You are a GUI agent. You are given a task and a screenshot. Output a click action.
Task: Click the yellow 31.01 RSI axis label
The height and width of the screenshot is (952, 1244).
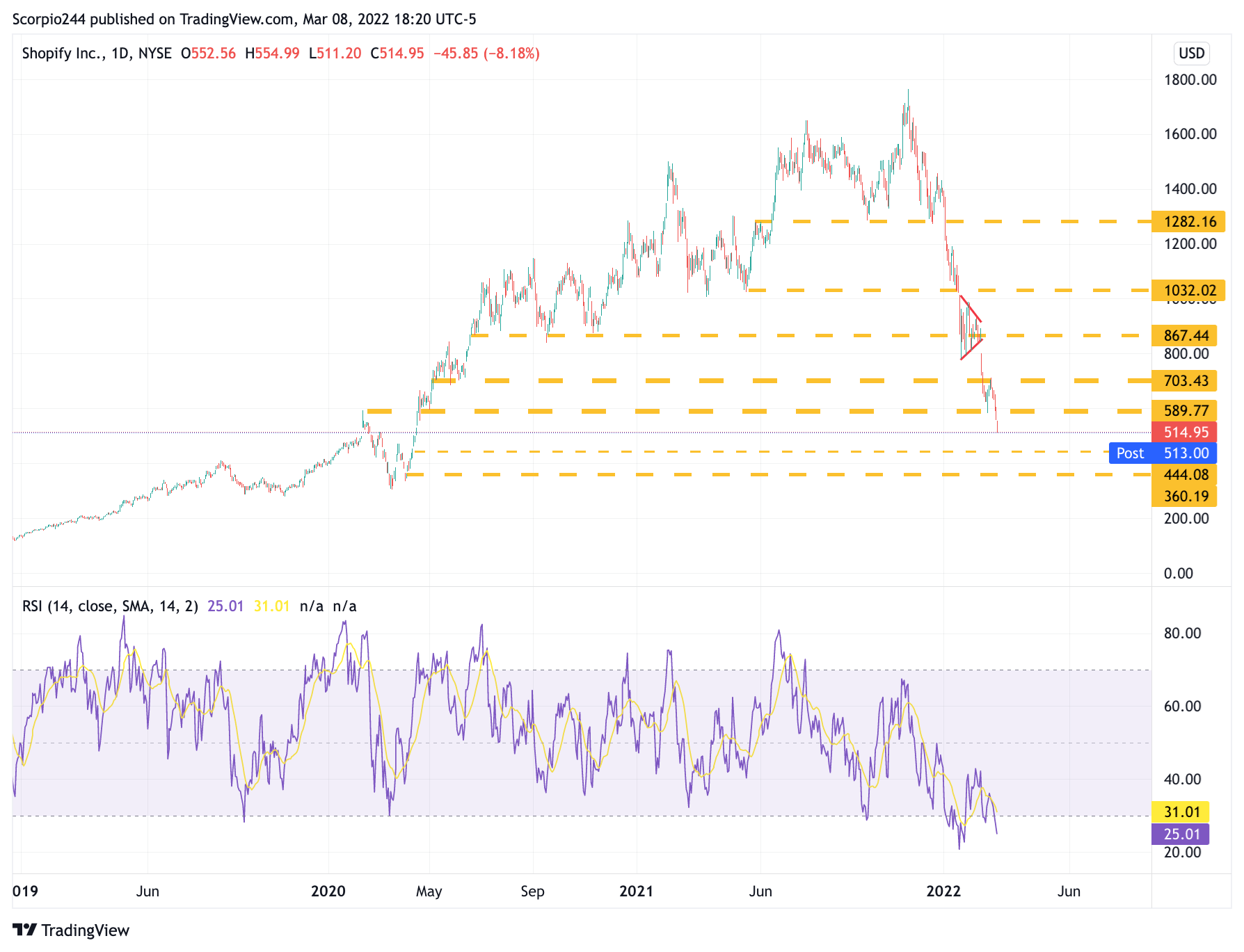pyautogui.click(x=1181, y=812)
